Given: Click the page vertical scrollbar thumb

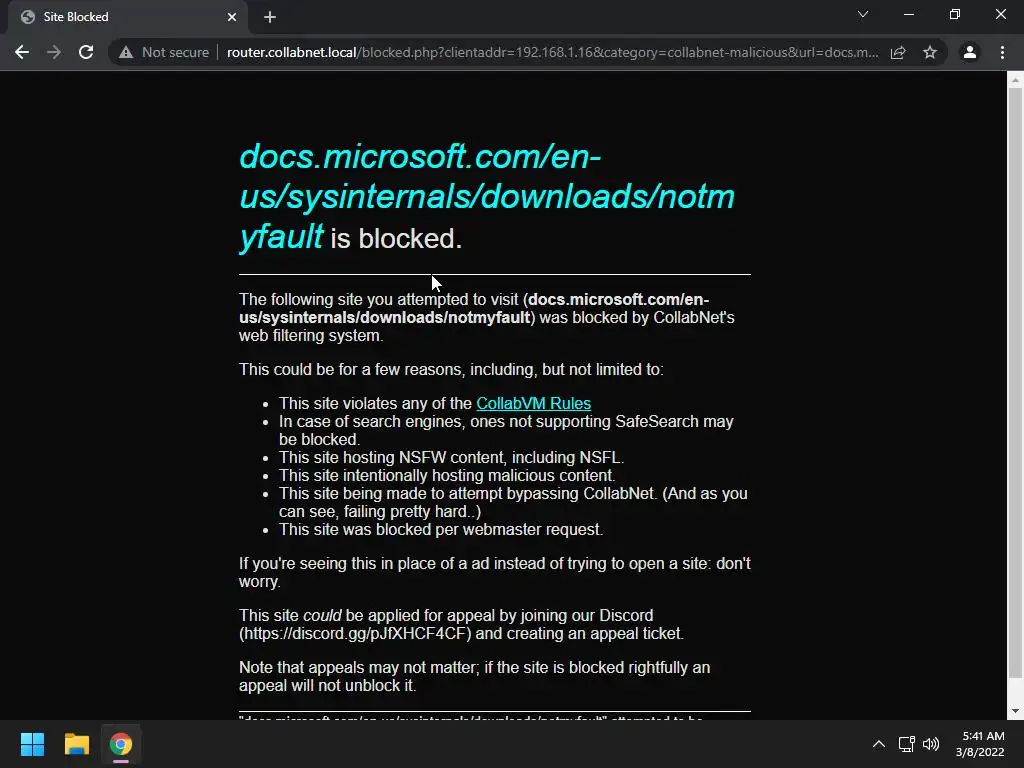Looking at the screenshot, I should [1015, 382].
